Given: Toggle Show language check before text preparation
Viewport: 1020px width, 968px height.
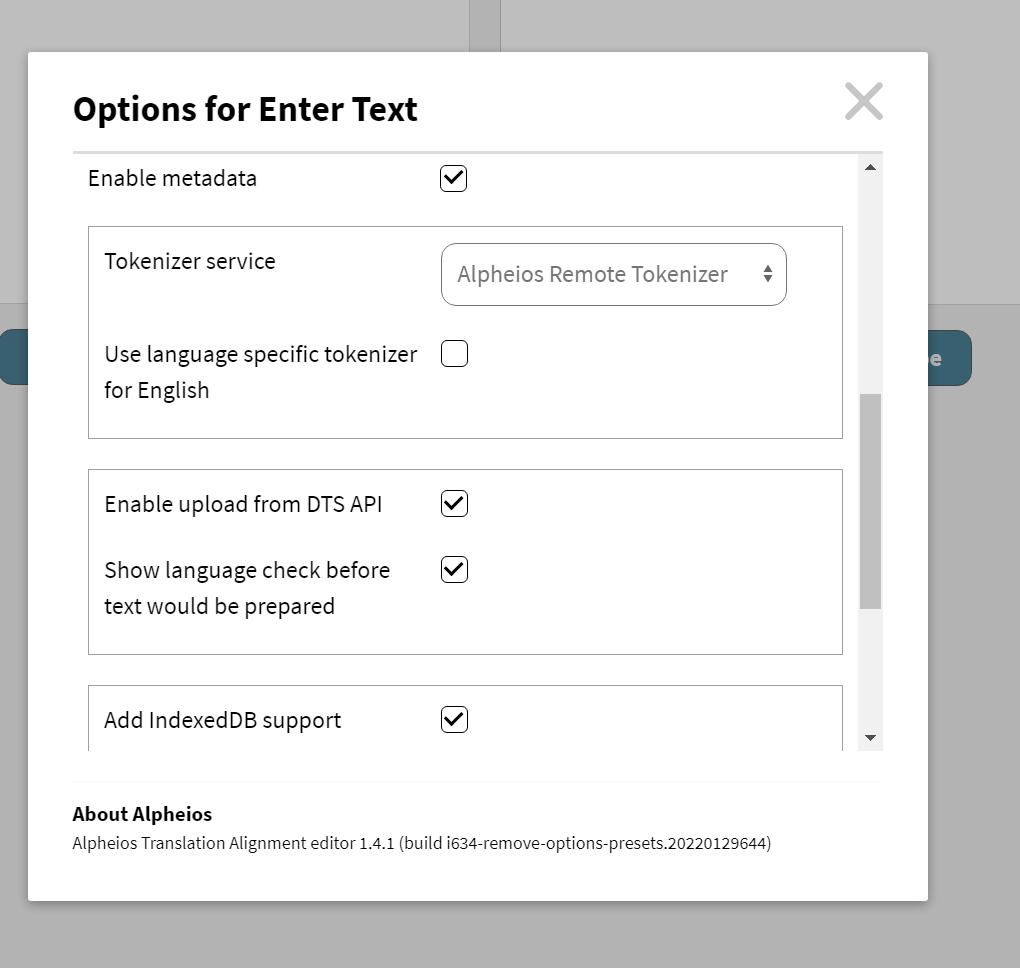Looking at the screenshot, I should tap(453, 569).
